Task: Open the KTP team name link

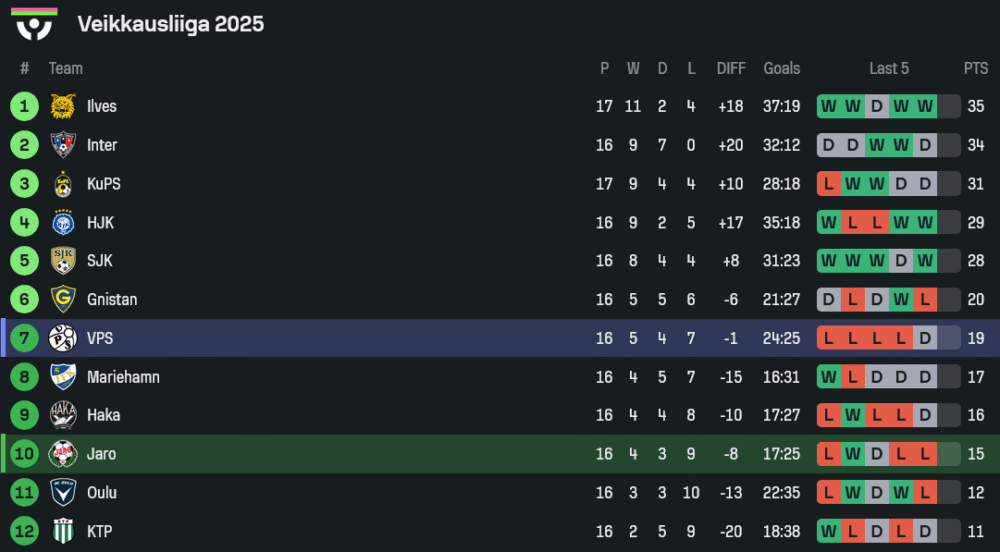Action: click(x=99, y=532)
